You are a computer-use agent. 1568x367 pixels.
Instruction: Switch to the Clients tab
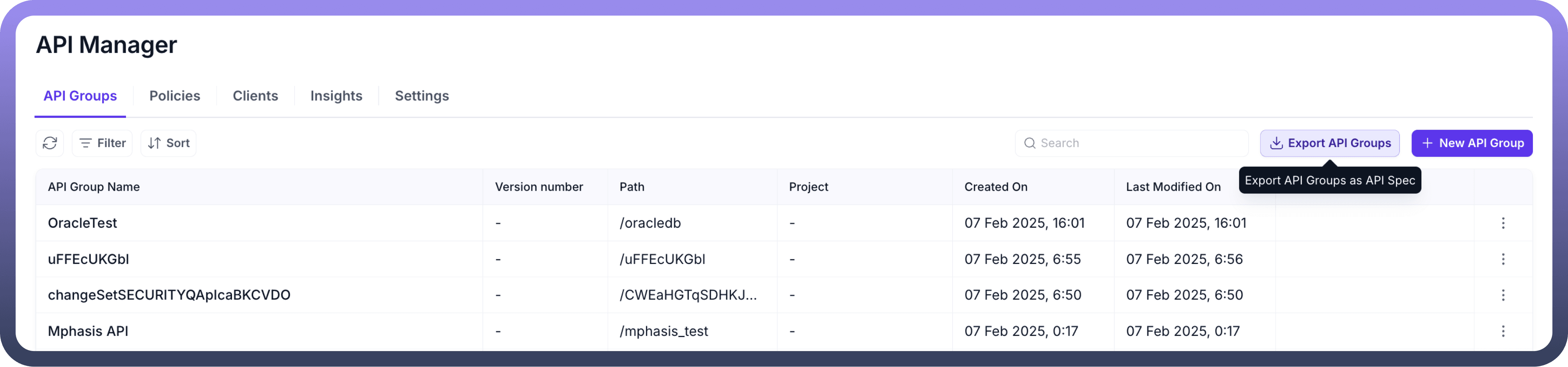click(x=255, y=96)
